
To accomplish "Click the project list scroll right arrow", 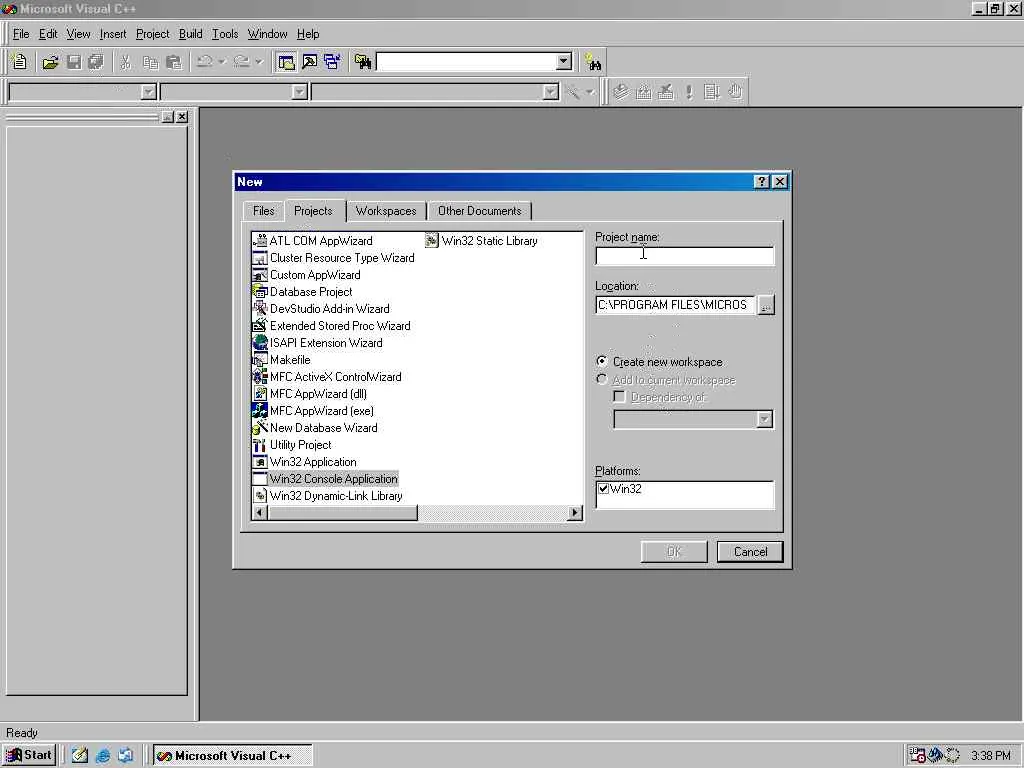I will [x=575, y=513].
